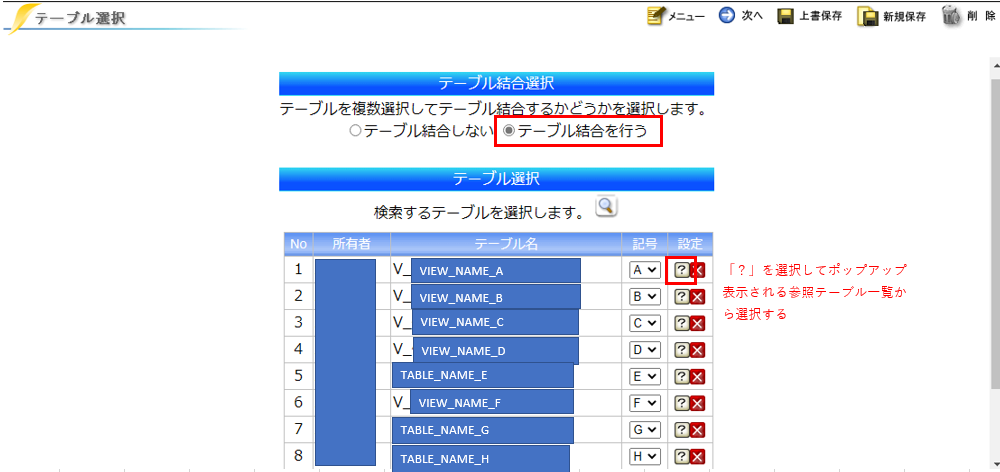1000x472 pixels.
Task: Click the red X delete icon in row 1
Action: point(698,270)
